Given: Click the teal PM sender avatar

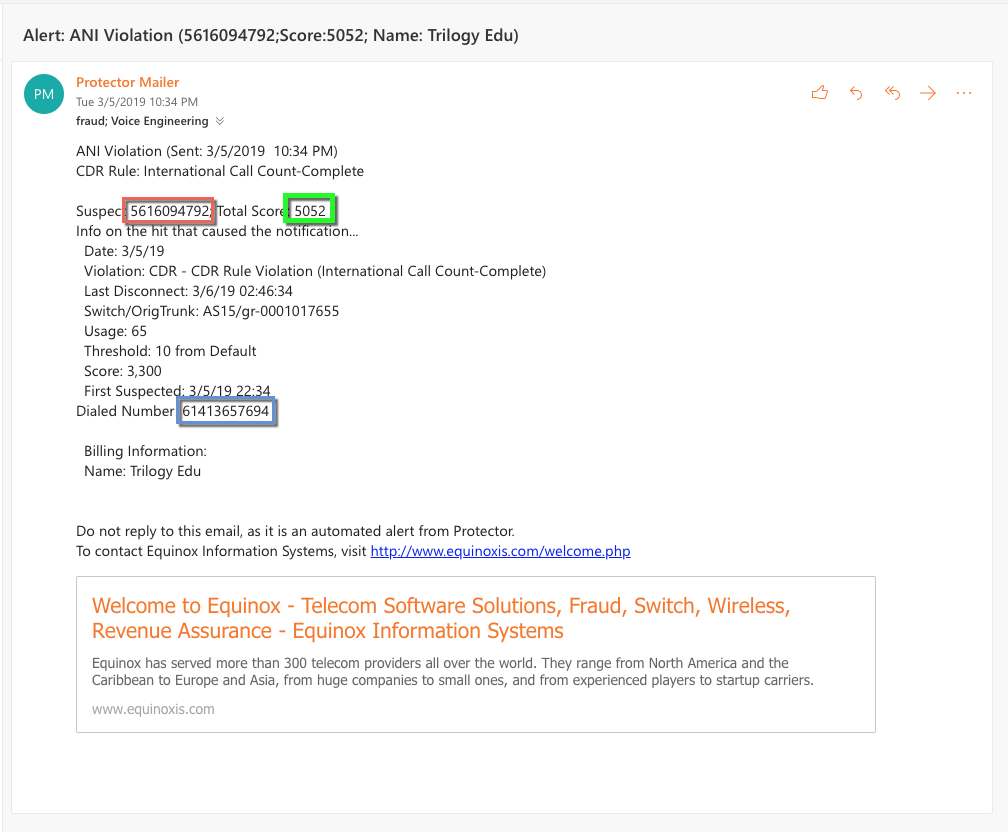Looking at the screenshot, I should (44, 94).
